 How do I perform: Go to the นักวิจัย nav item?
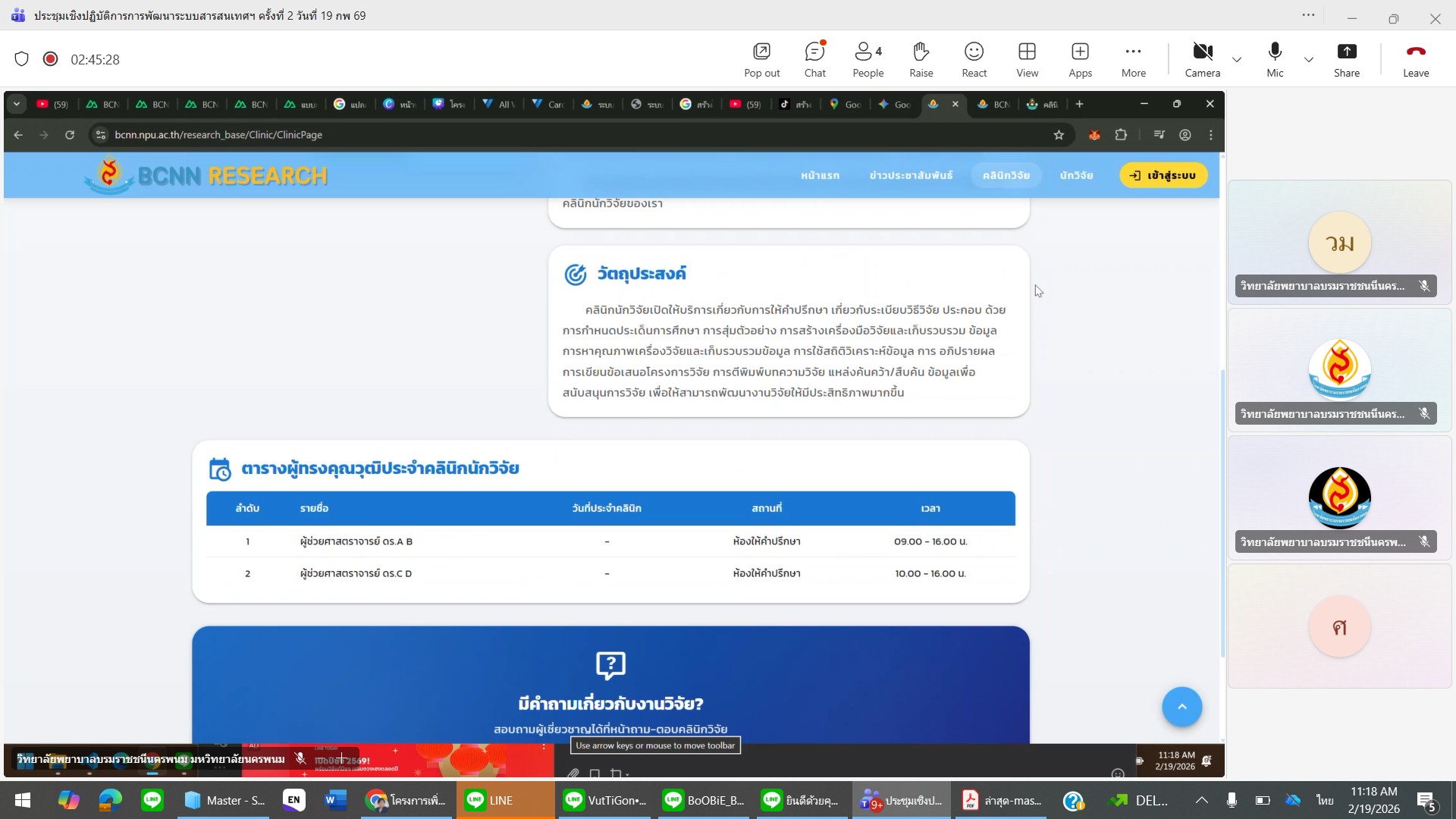pos(1076,175)
